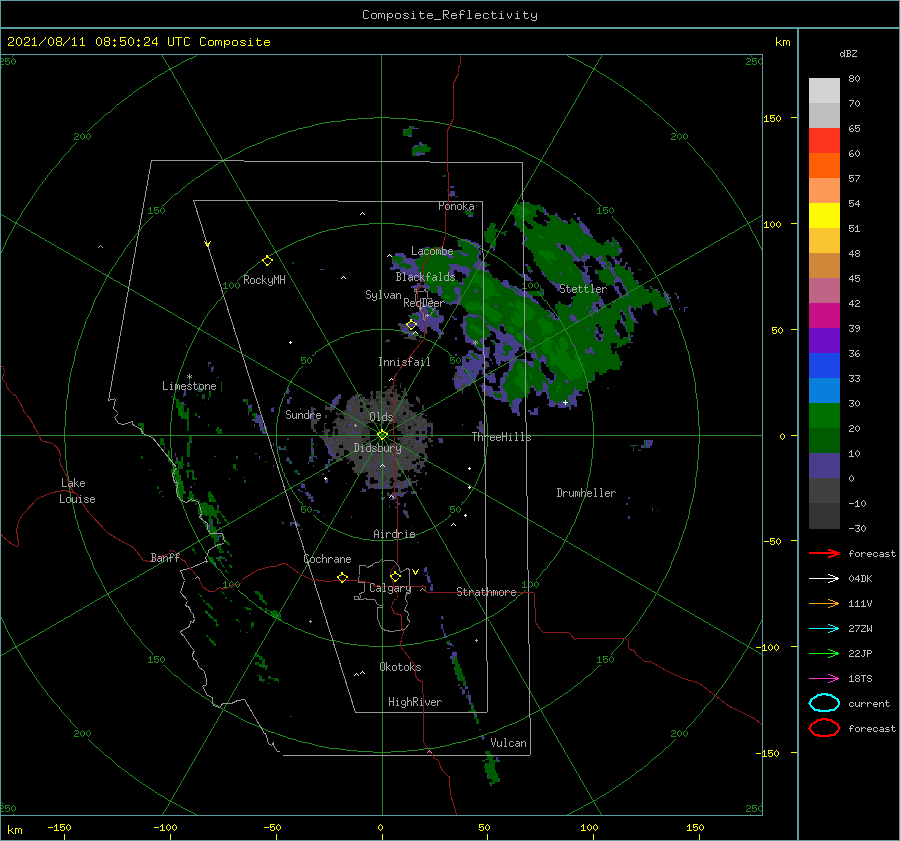Click the cyan current ellipse icon
The height and width of the screenshot is (841, 900).
[824, 703]
